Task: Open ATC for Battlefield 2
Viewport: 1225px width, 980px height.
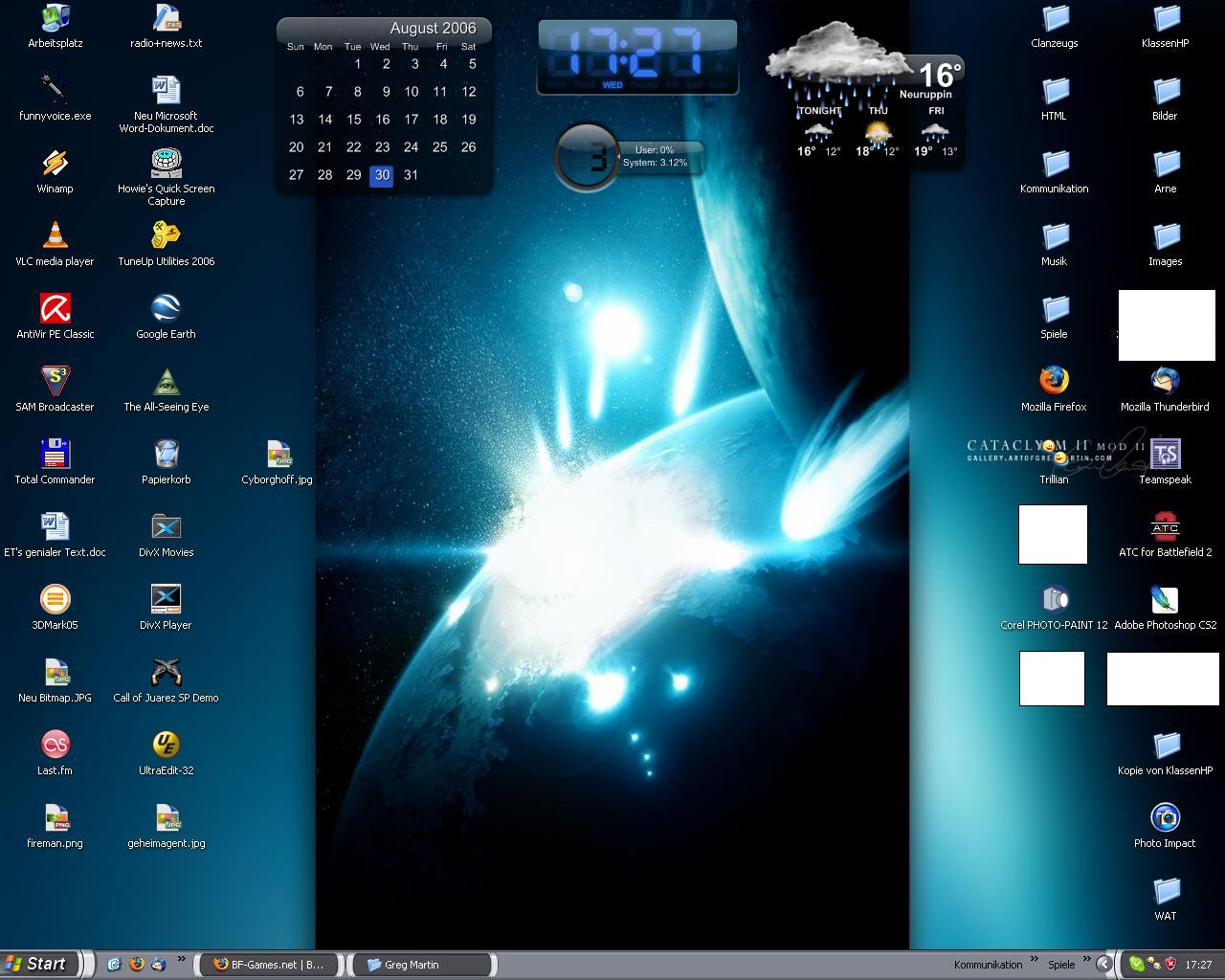Action: coord(1165,535)
